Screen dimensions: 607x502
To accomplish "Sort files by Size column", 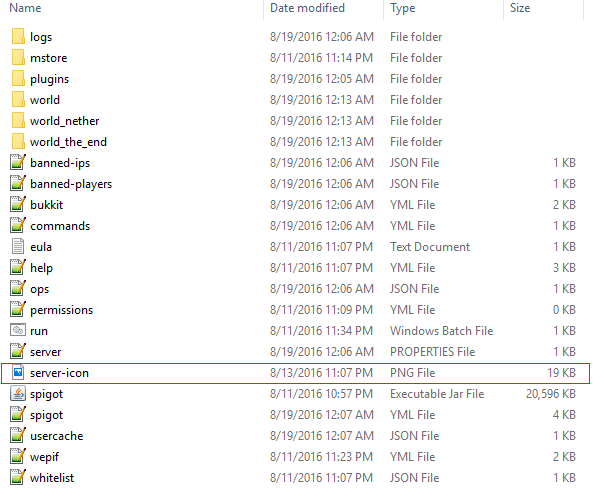I will click(520, 9).
